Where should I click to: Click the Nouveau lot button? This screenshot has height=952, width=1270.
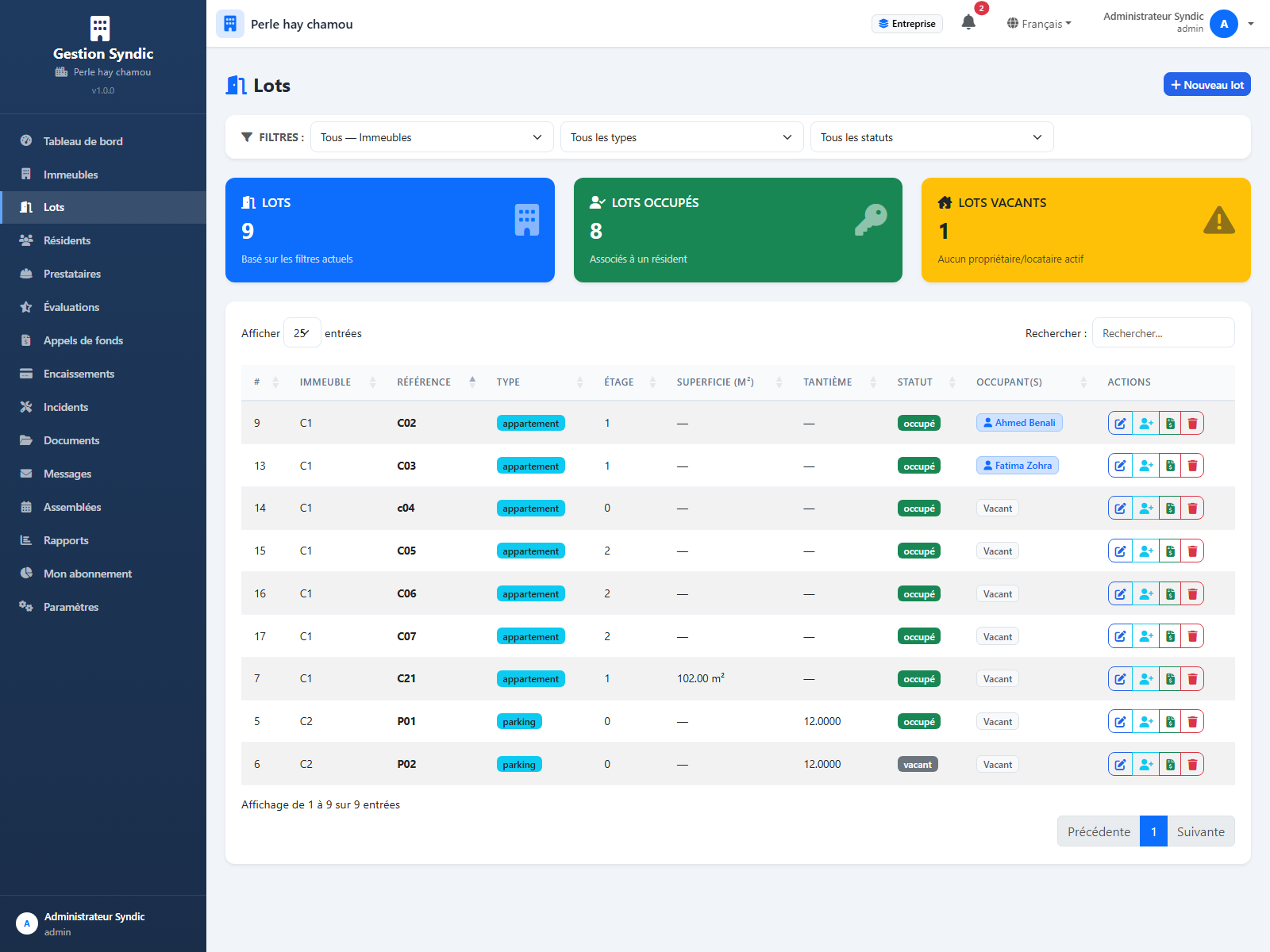1206,84
